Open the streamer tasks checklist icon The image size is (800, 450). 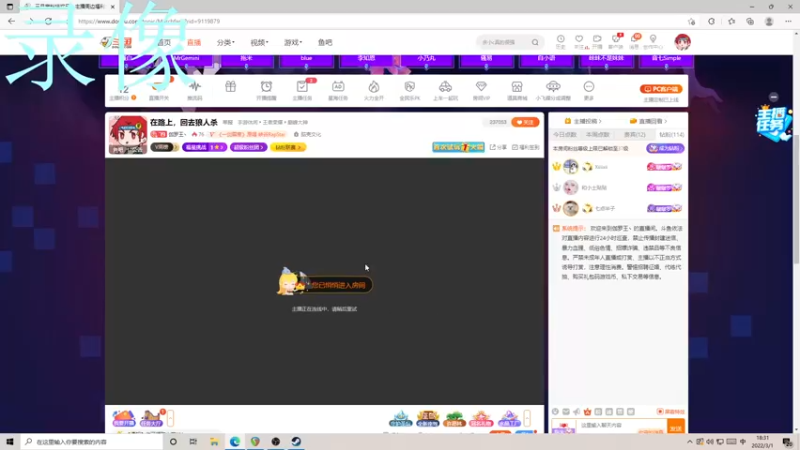(x=302, y=87)
